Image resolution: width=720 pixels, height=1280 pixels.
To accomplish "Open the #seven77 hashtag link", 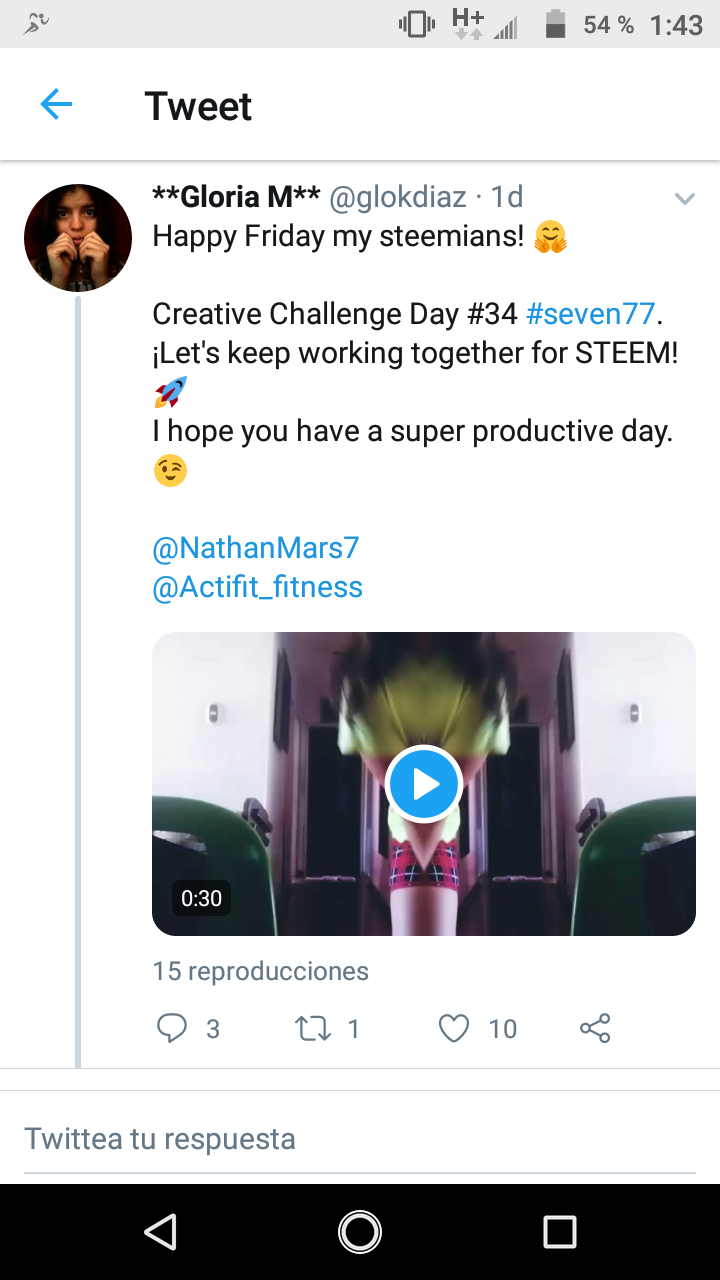I will [590, 314].
